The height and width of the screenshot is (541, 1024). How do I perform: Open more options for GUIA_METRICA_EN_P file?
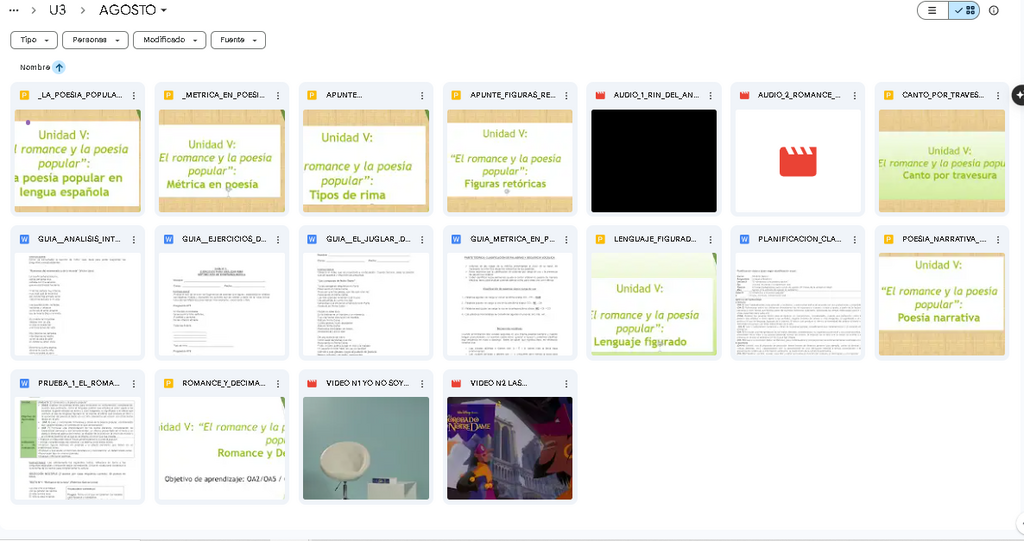click(x=566, y=240)
